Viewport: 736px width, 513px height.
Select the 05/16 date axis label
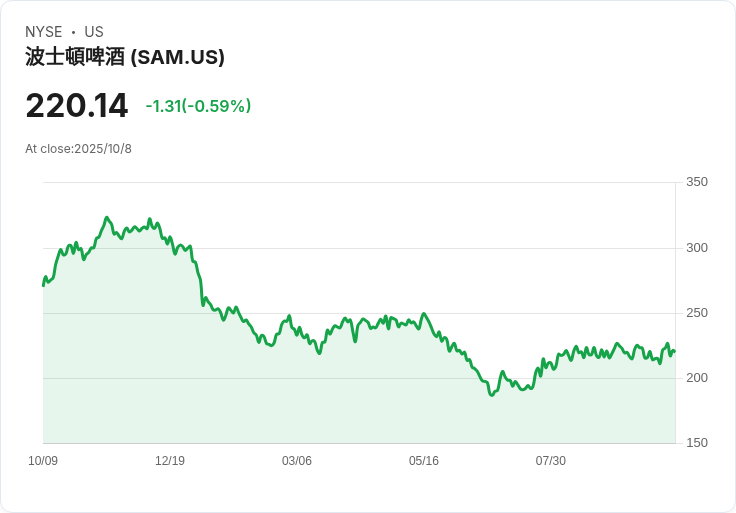tap(424, 461)
